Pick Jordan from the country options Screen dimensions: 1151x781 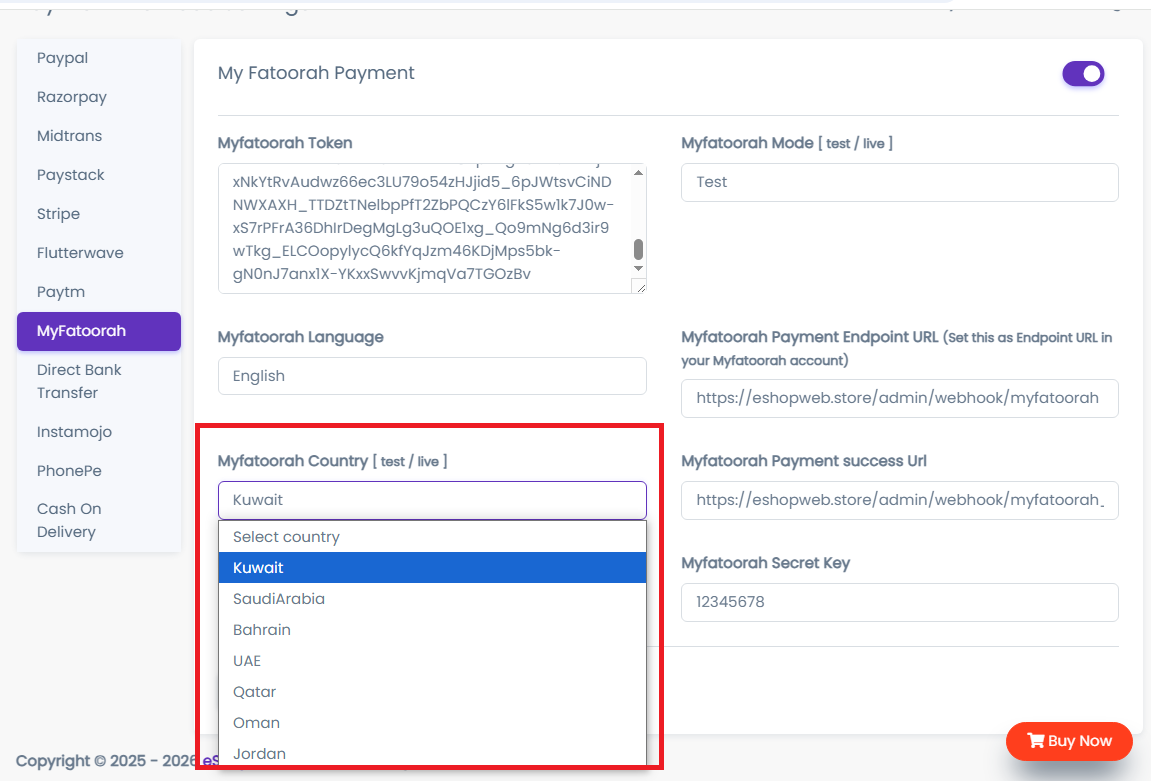tap(432, 753)
